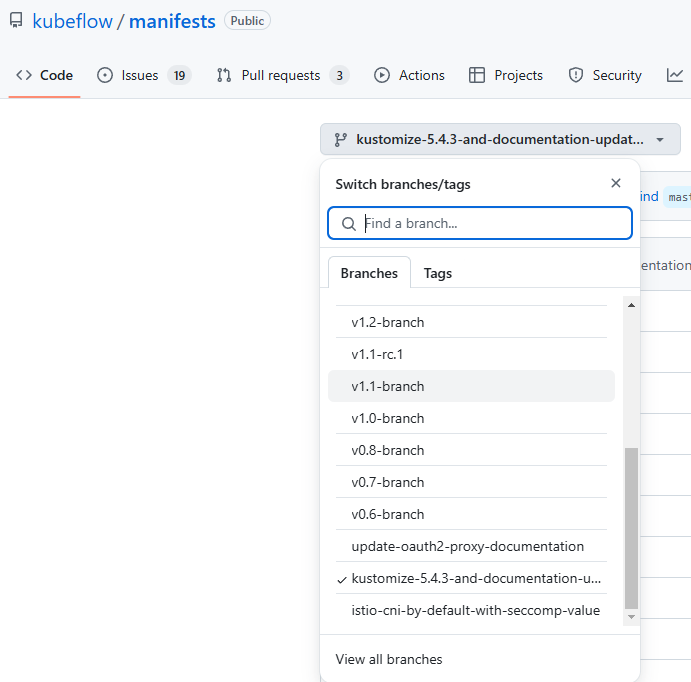
Task: Select the Code tab
Action: (44, 75)
